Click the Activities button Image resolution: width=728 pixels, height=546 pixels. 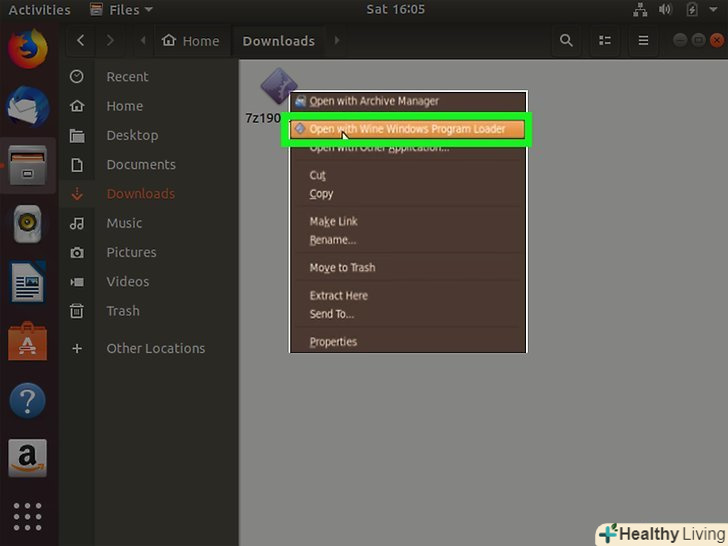[39, 10]
